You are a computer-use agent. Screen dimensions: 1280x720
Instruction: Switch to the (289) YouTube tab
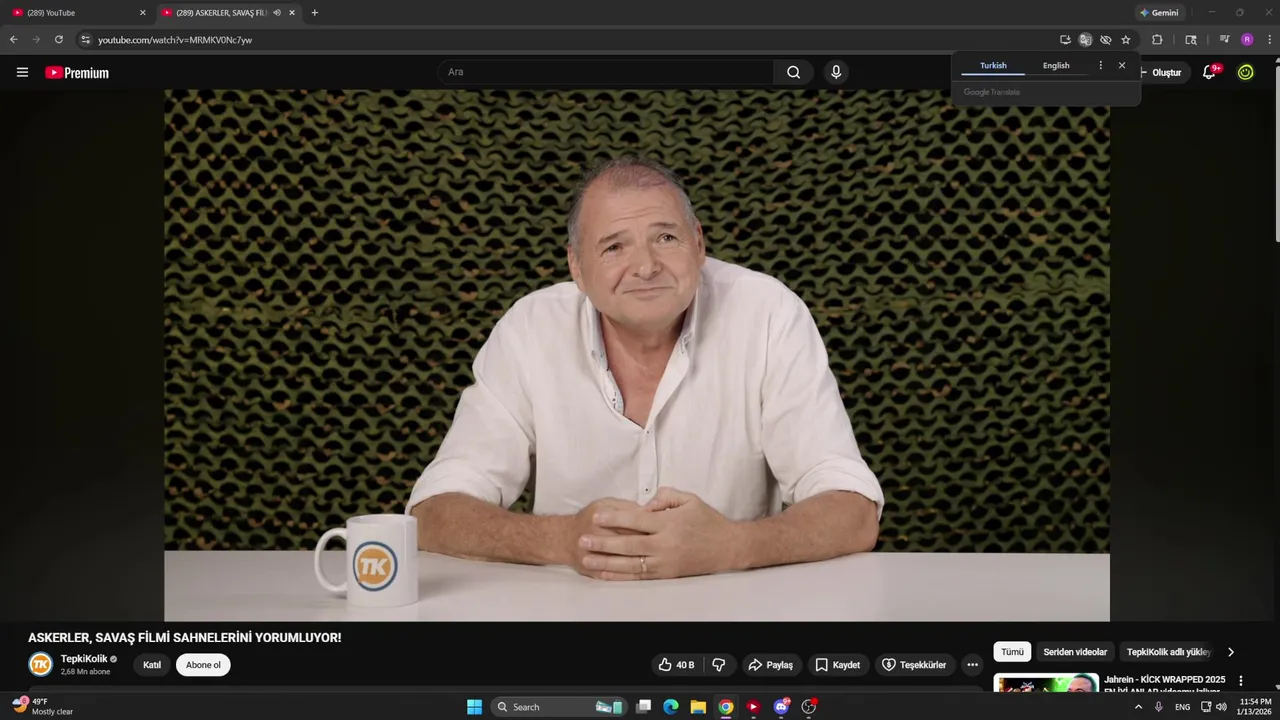[78, 13]
